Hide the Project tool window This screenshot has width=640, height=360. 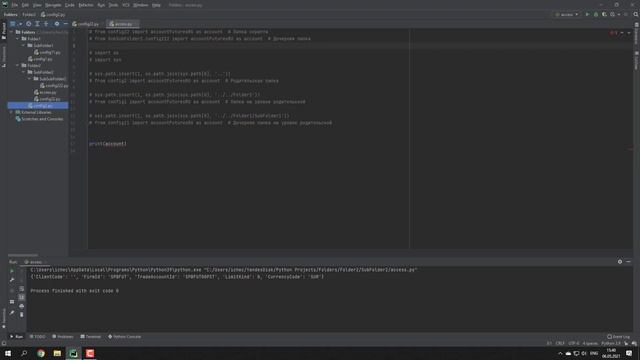point(65,24)
